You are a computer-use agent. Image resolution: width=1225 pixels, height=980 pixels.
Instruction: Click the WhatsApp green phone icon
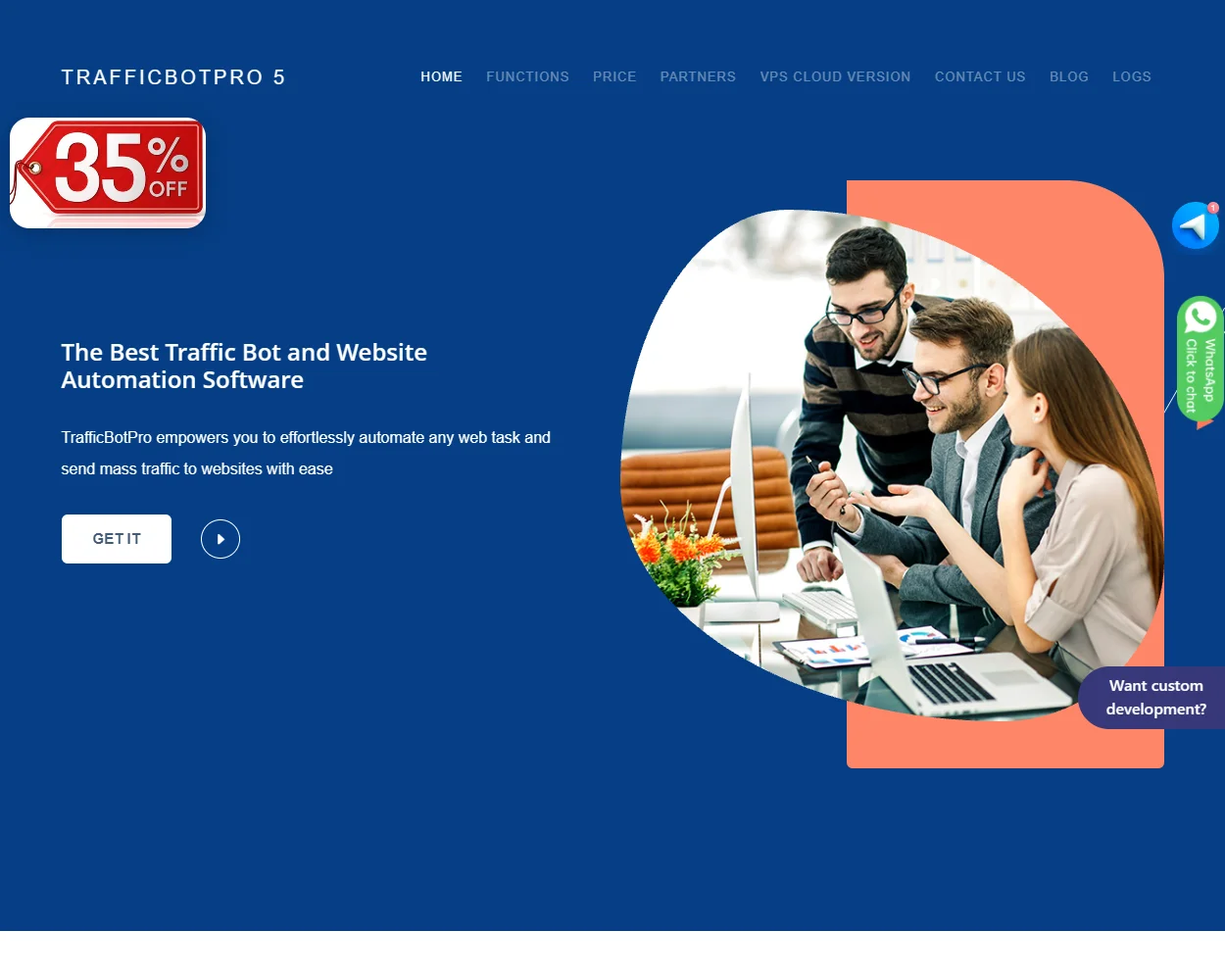pyautogui.click(x=1200, y=318)
